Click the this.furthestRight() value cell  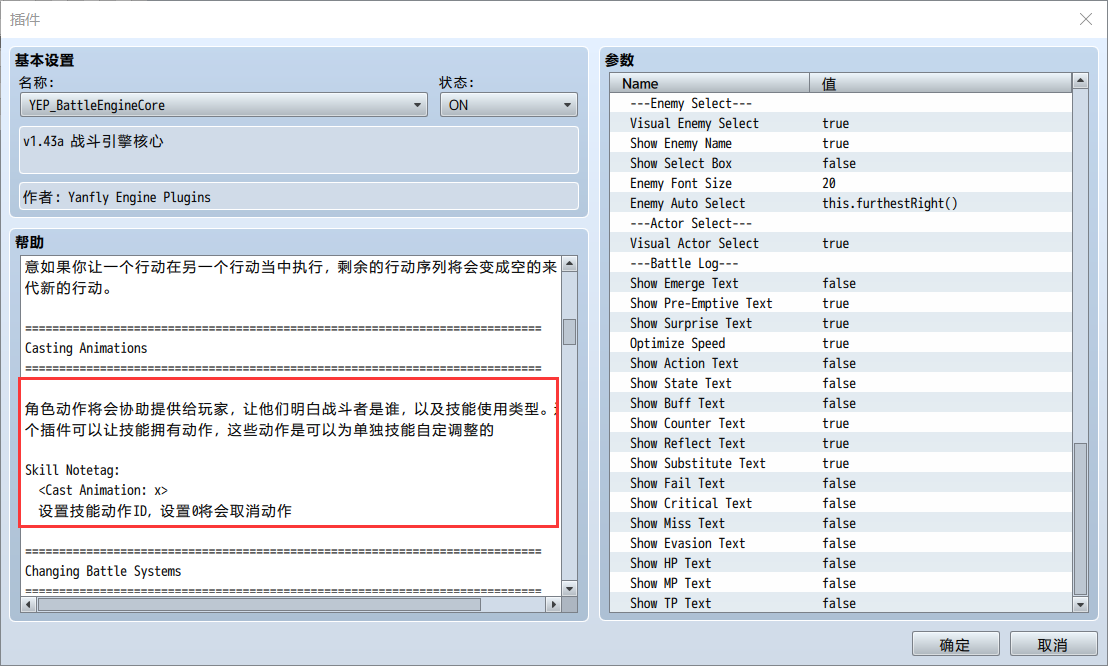point(890,204)
